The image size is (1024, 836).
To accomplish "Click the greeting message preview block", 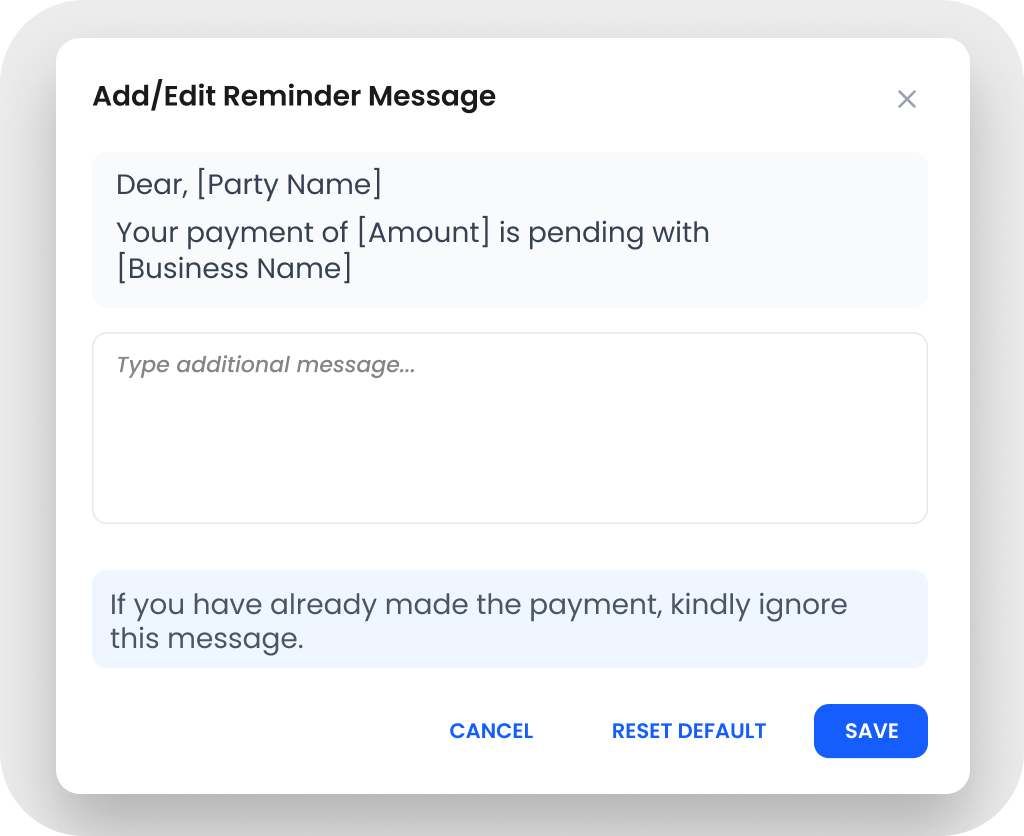I will tap(510, 229).
